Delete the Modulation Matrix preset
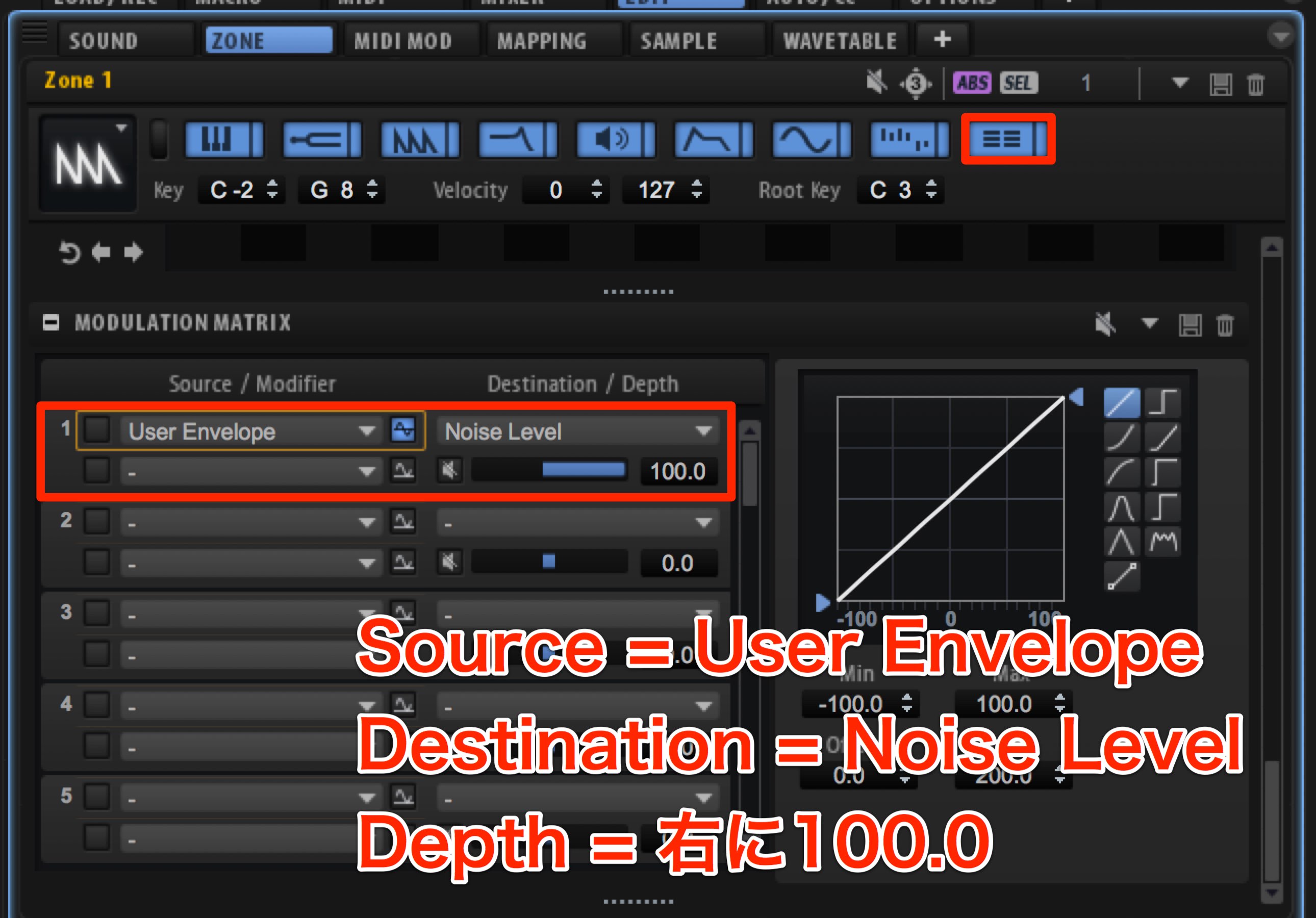 pyautogui.click(x=1225, y=325)
